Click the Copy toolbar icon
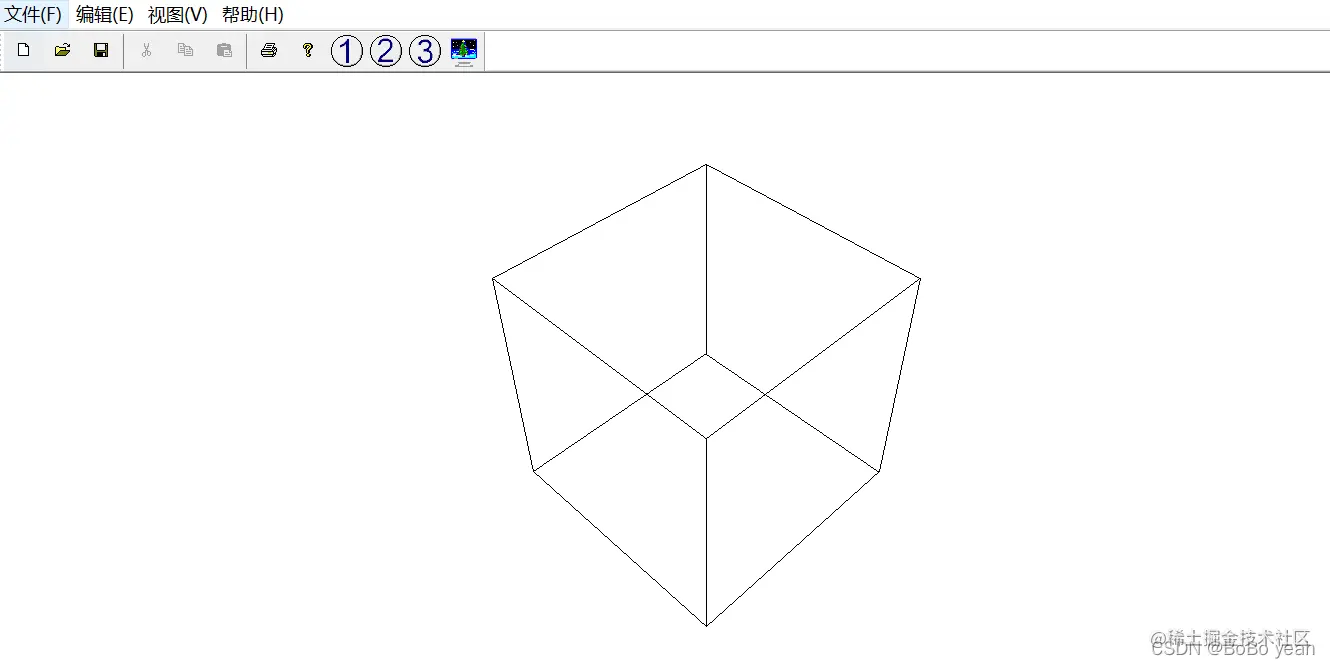 [185, 50]
